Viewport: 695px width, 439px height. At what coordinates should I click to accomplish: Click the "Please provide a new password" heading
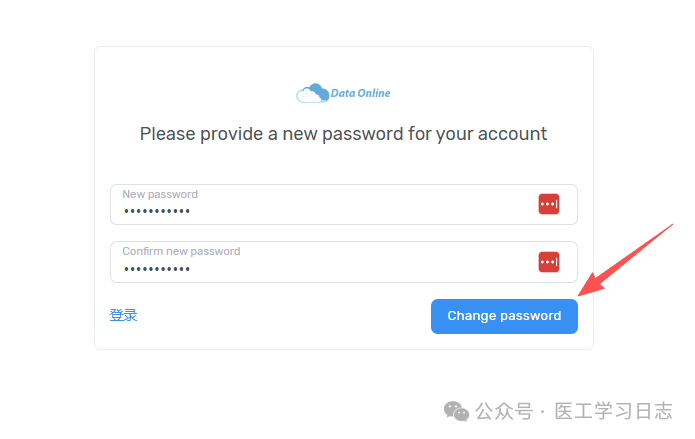point(343,134)
